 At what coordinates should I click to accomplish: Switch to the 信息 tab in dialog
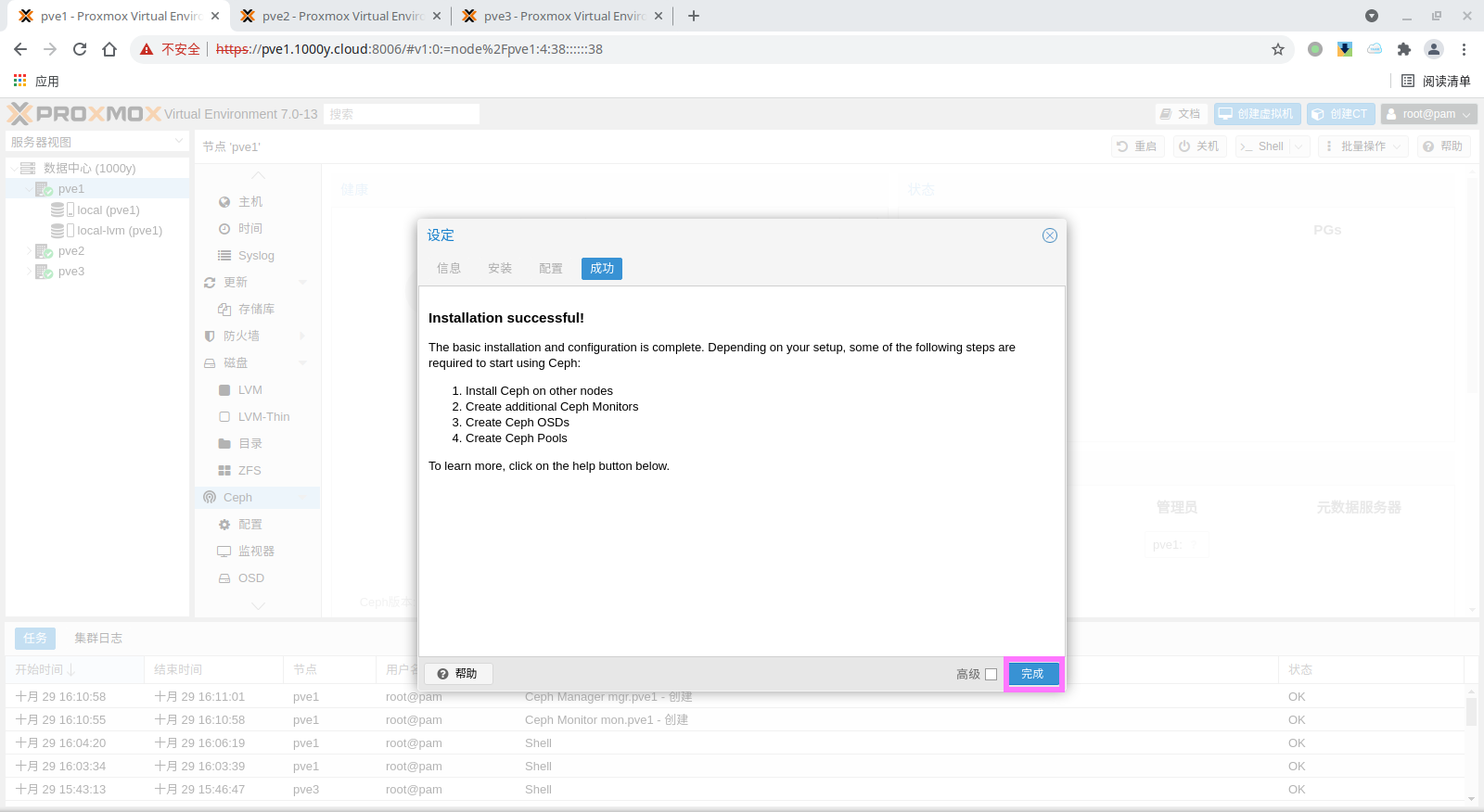[449, 269]
